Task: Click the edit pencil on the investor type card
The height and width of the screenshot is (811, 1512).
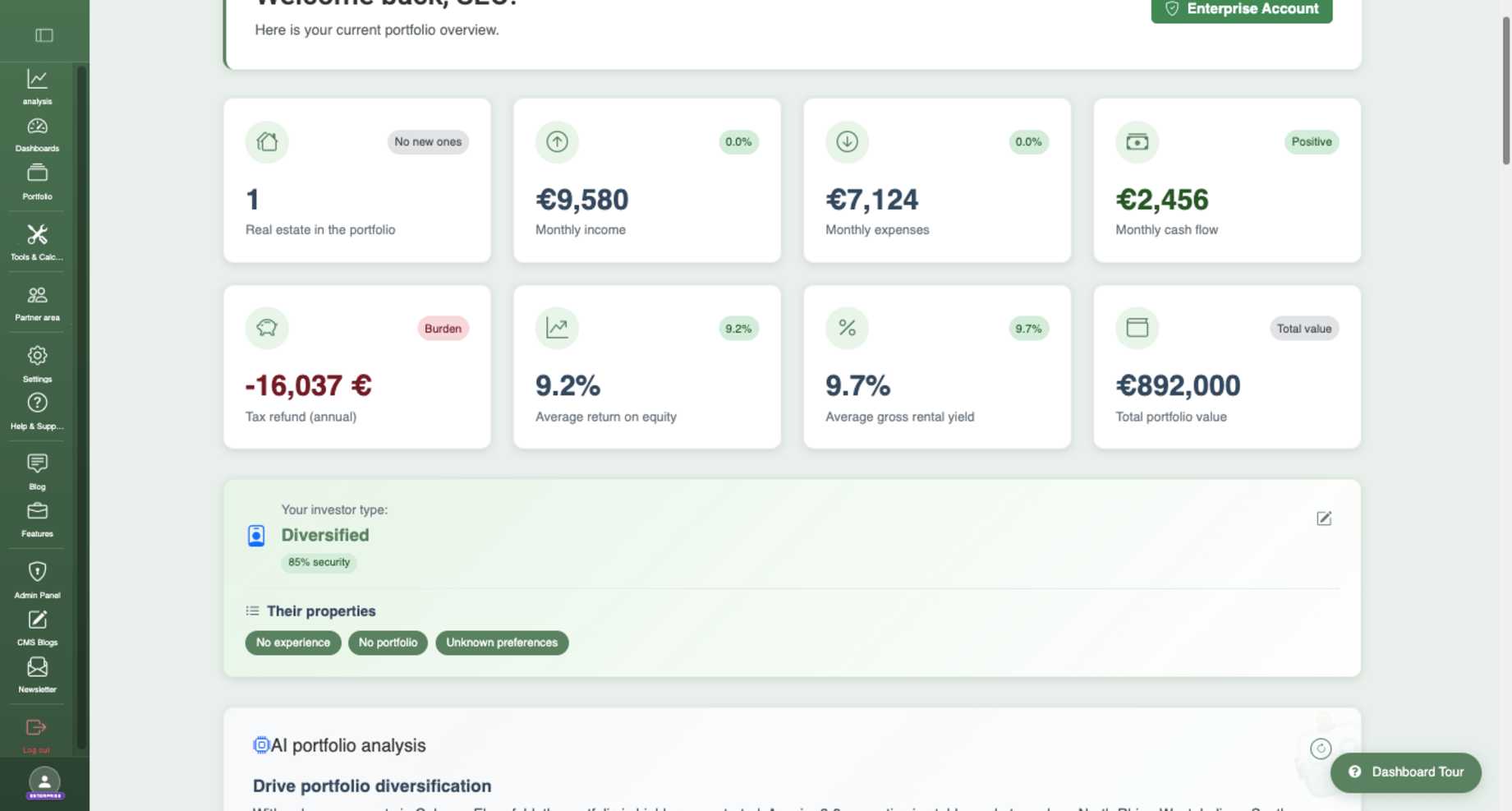Action: (x=1323, y=518)
